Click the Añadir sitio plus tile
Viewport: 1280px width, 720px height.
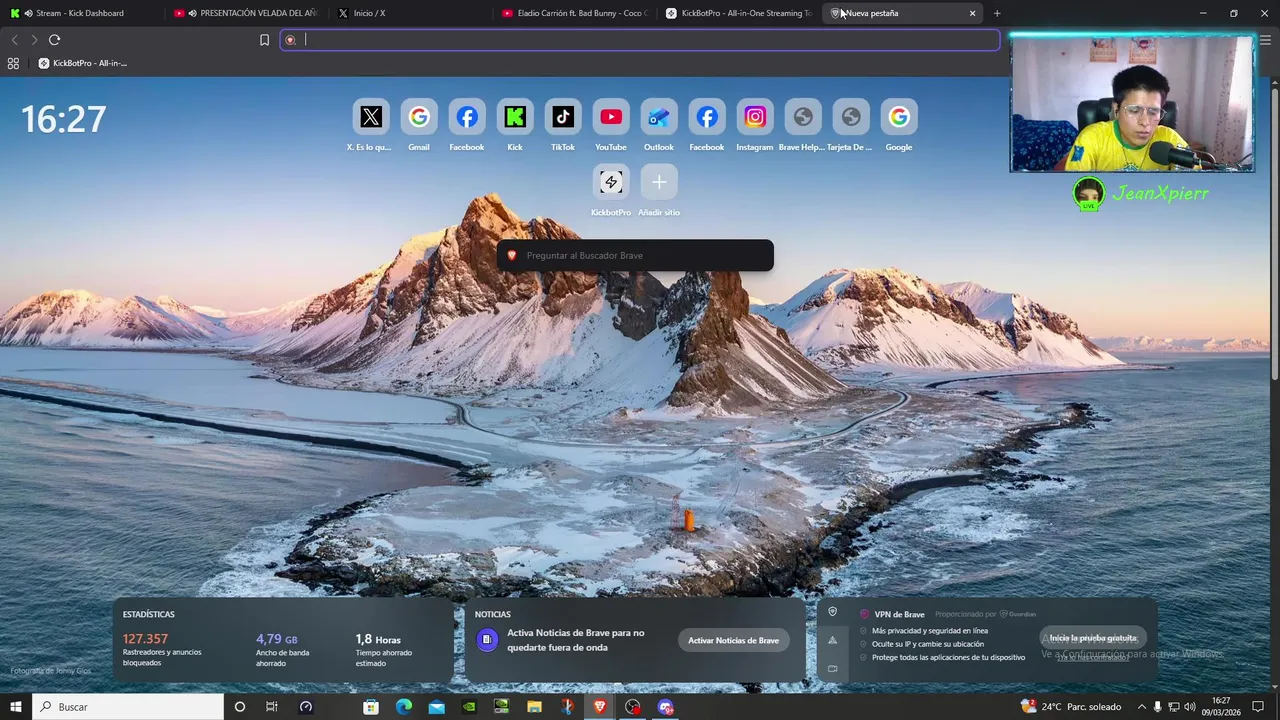(659, 182)
